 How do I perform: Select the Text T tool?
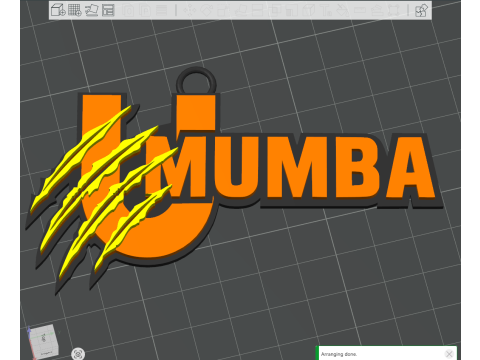pos(326,10)
